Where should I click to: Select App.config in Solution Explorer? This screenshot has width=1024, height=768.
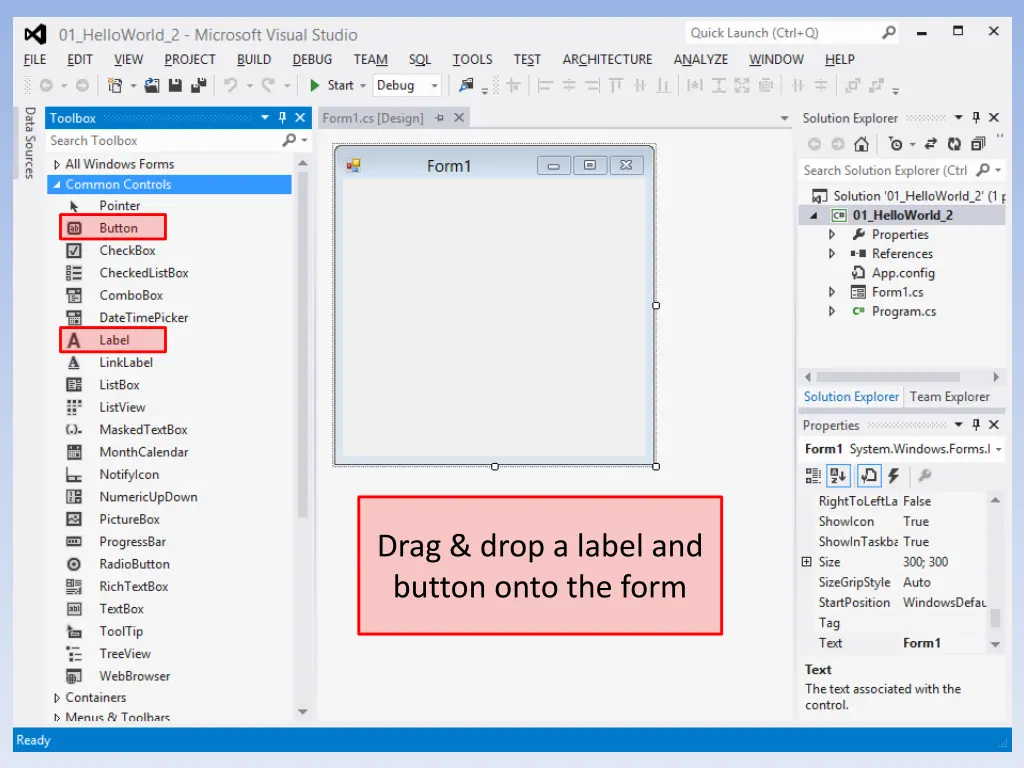(903, 273)
